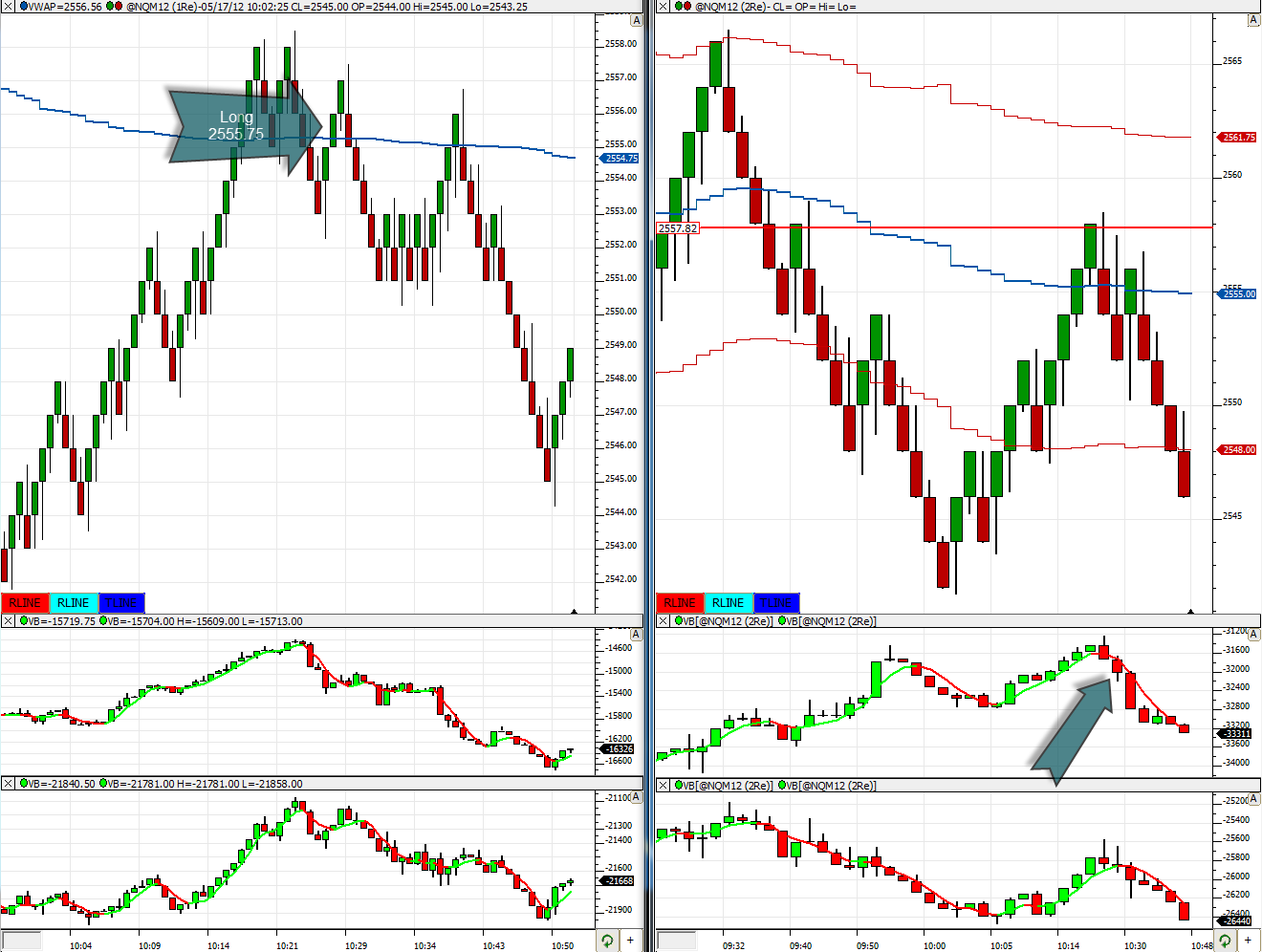The width and height of the screenshot is (1262, 952).
Task: Close the right lower VB indicator panel
Action: click(x=664, y=785)
